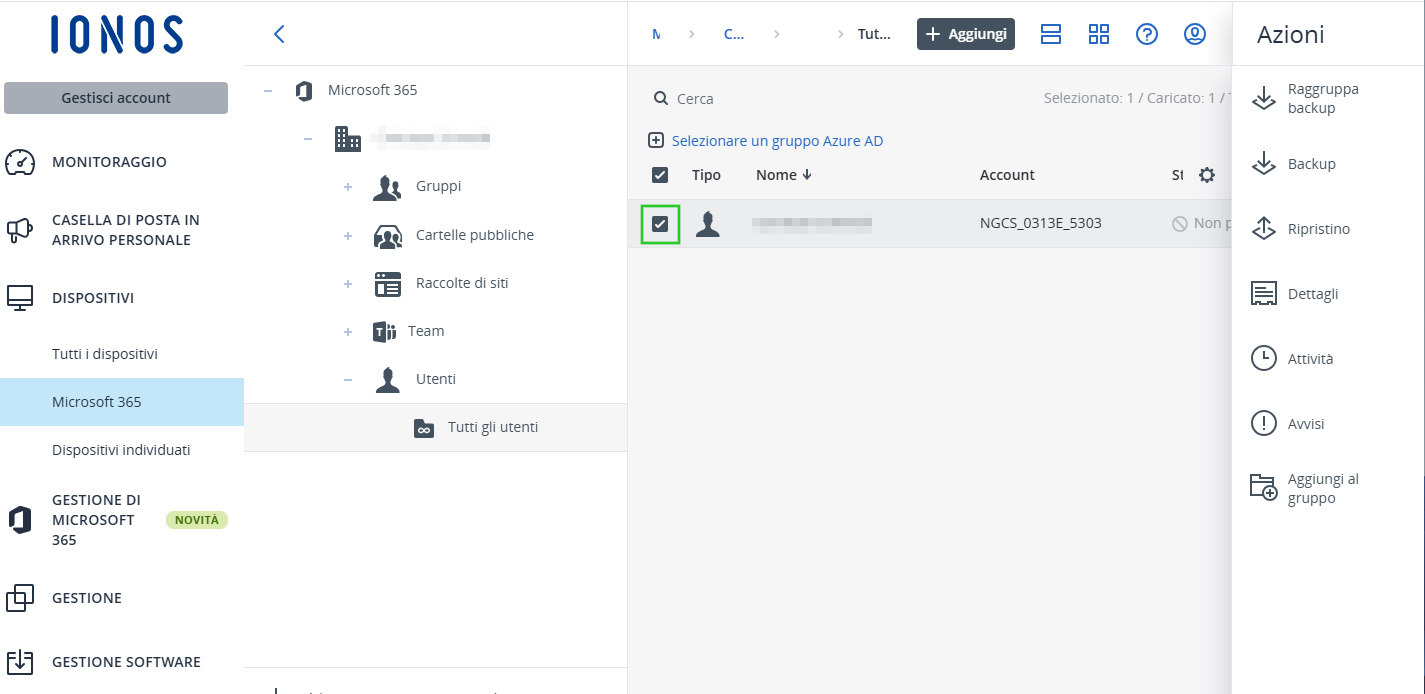
Task: Open Tutti i dispositivi in sidebar
Action: click(105, 354)
